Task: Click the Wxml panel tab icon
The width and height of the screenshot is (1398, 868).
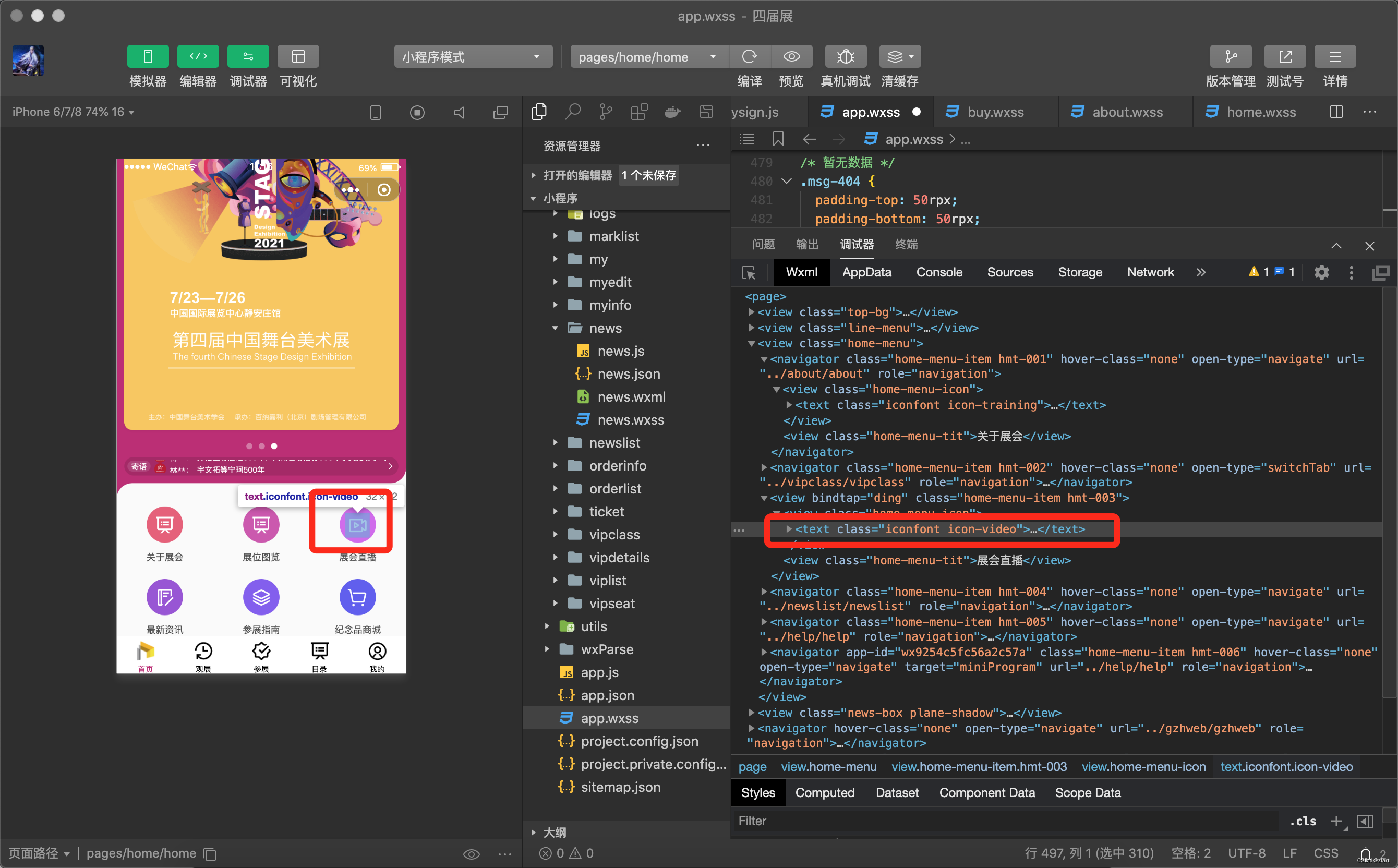Action: (x=801, y=273)
